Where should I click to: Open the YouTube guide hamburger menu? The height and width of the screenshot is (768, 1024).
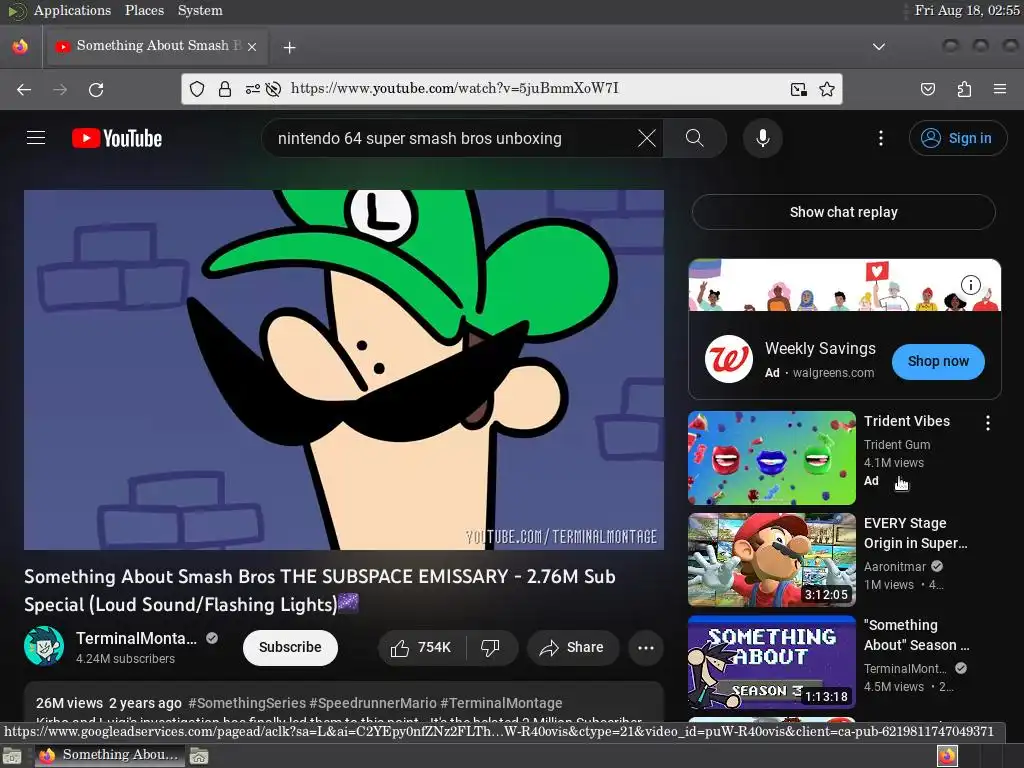36,138
